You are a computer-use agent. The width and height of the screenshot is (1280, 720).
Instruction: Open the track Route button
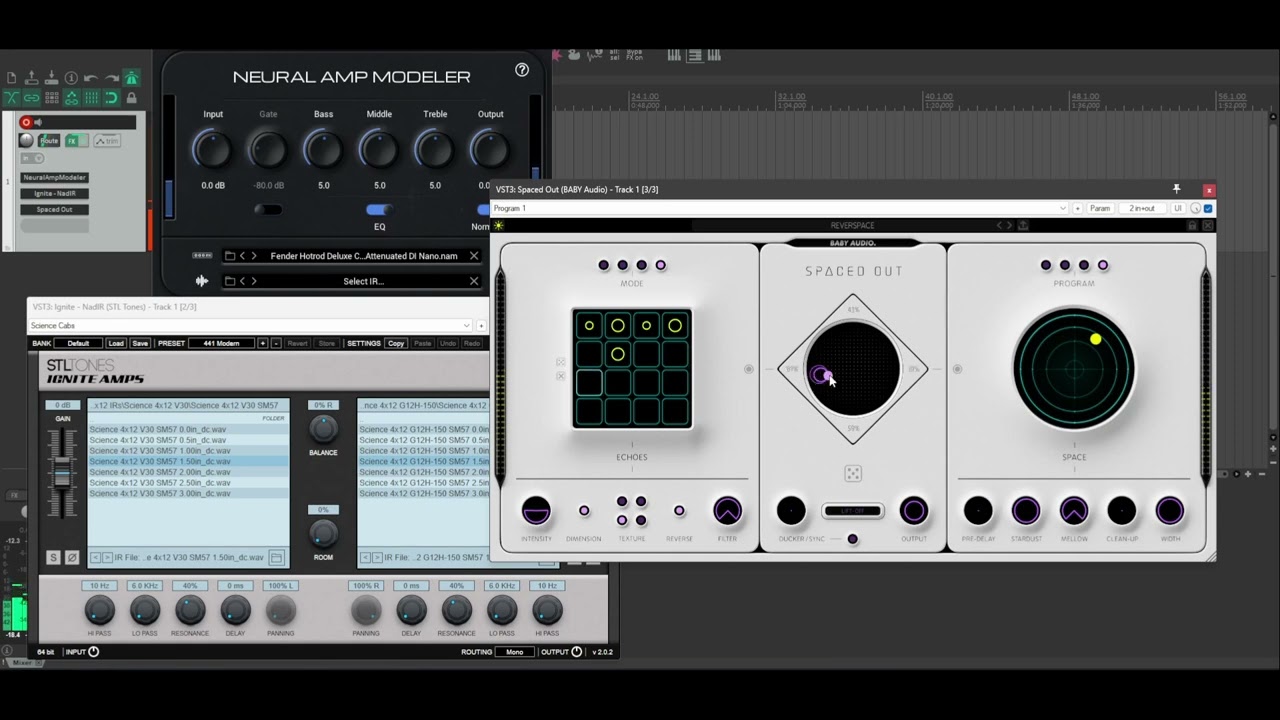(49, 141)
